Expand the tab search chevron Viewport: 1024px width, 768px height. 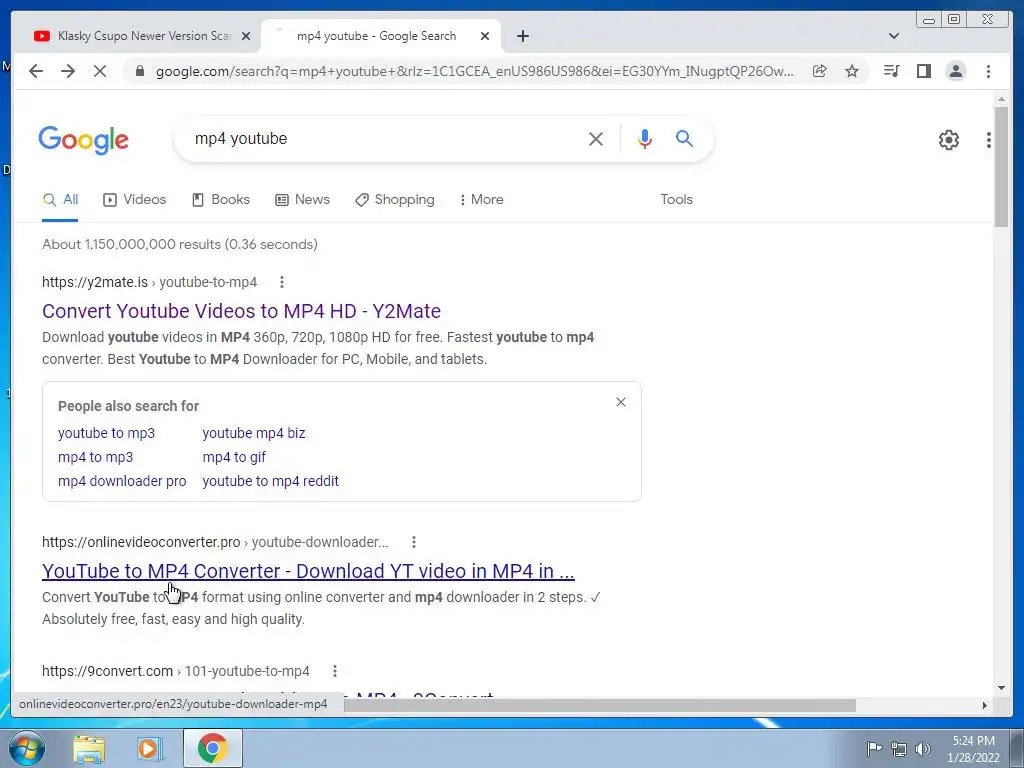(894, 36)
